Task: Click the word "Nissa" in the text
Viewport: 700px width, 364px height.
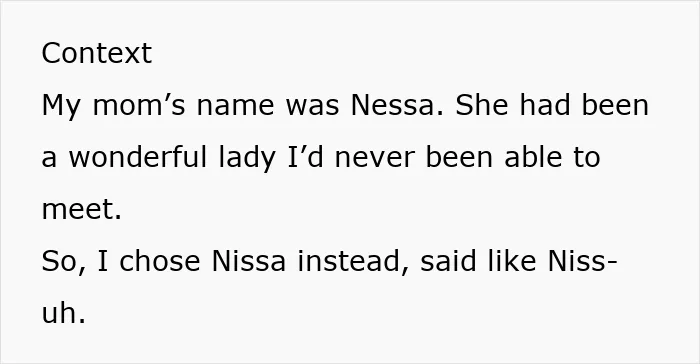Action: point(249,261)
